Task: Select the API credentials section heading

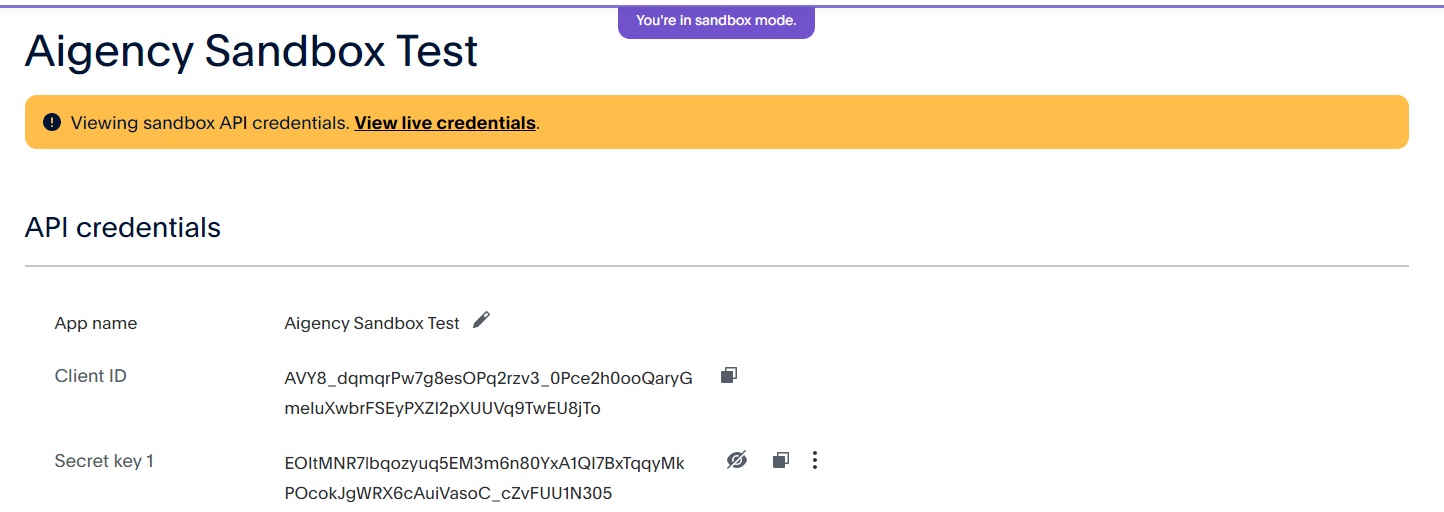Action: 123,228
